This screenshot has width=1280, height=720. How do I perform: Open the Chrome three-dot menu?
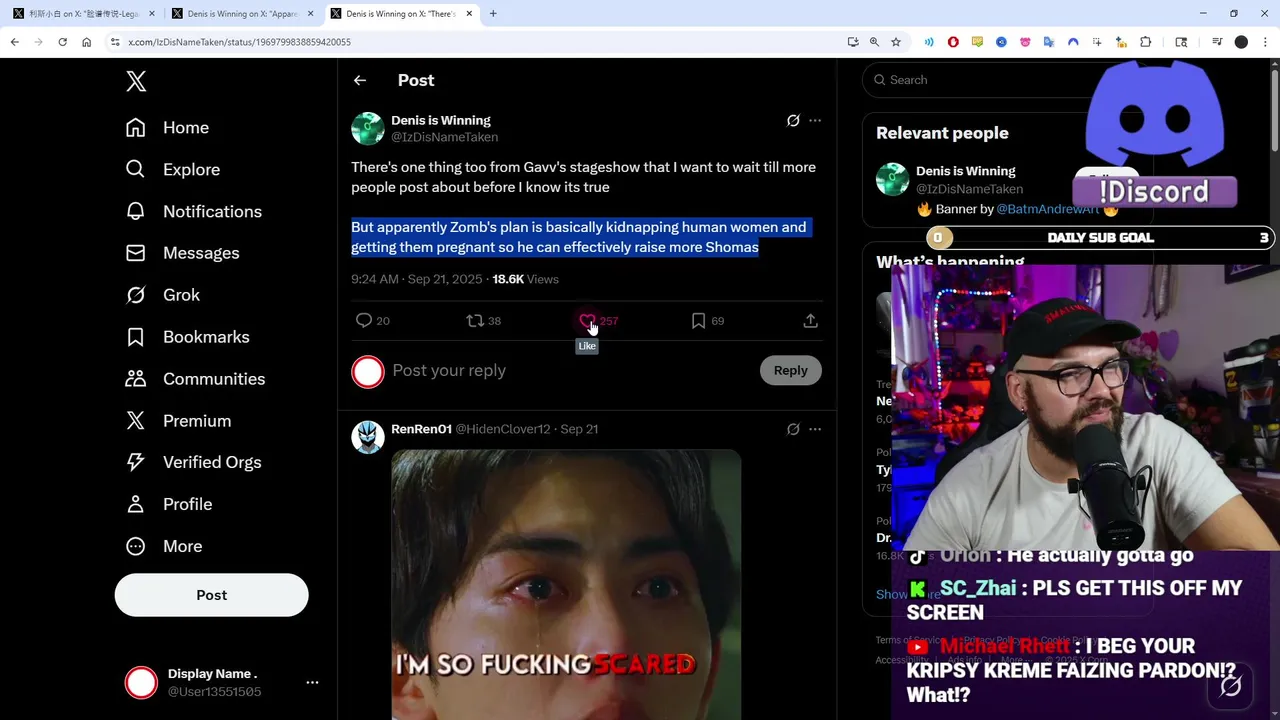1265,42
